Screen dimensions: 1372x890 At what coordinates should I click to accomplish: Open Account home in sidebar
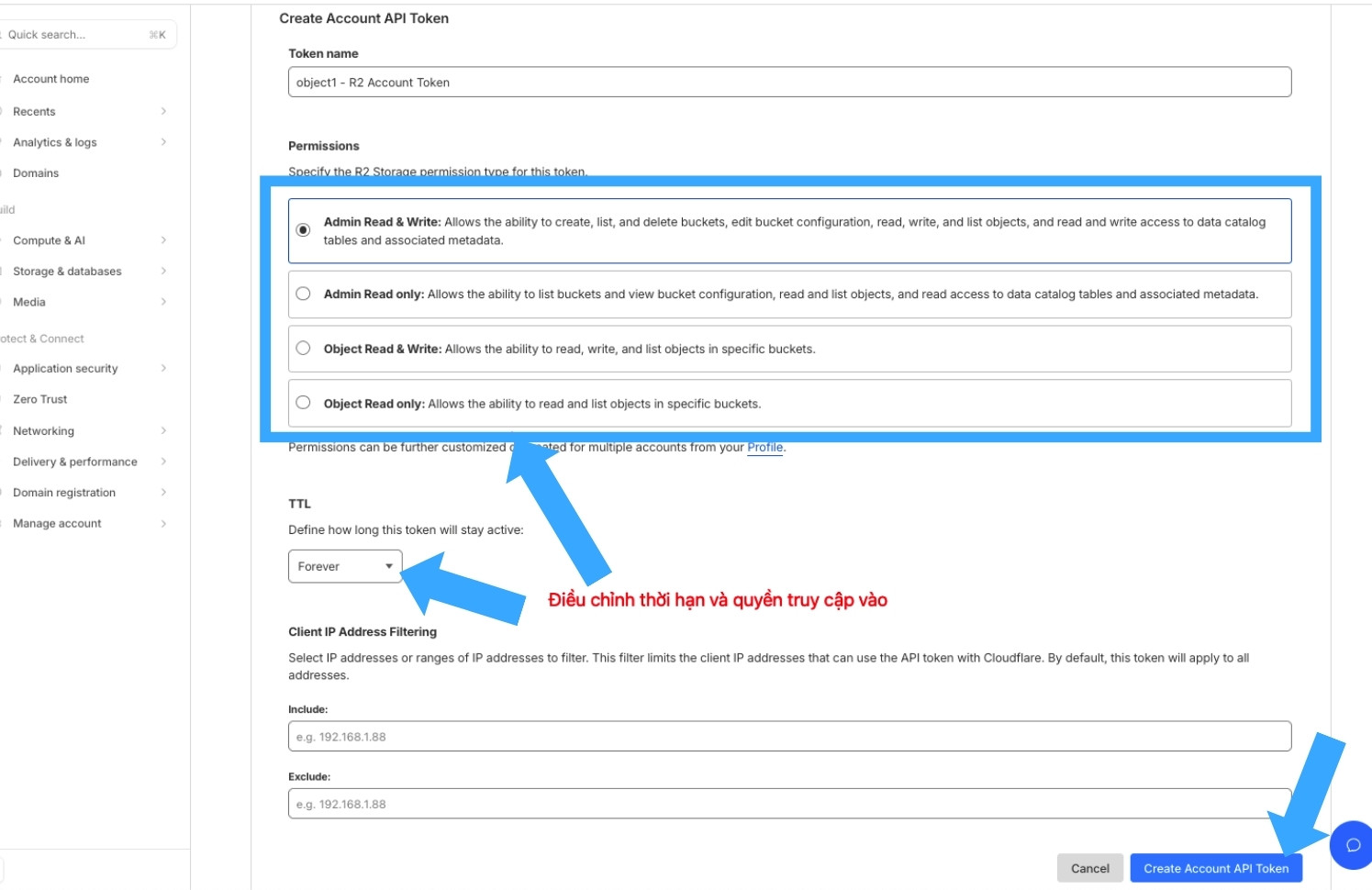[51, 79]
